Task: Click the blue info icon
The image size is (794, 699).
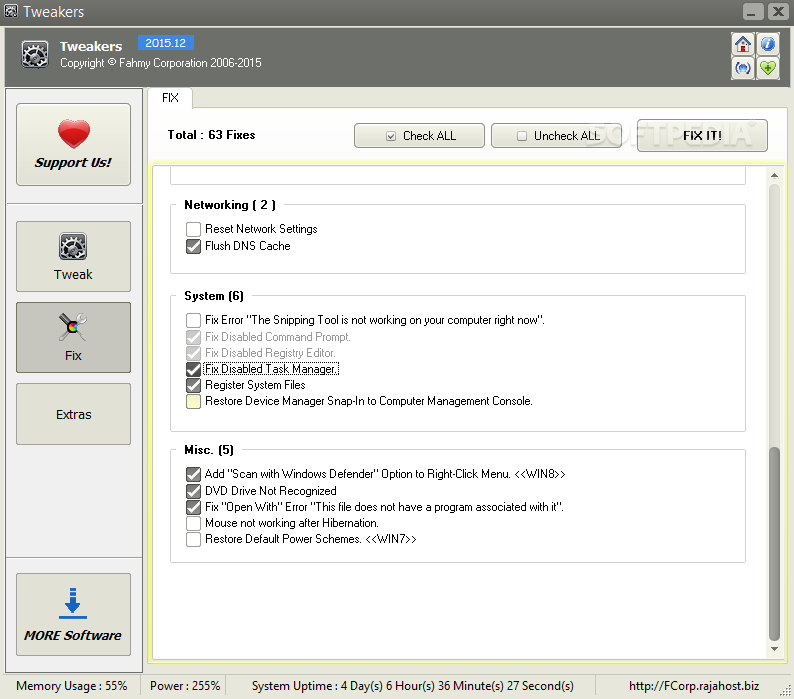Action: [768, 44]
